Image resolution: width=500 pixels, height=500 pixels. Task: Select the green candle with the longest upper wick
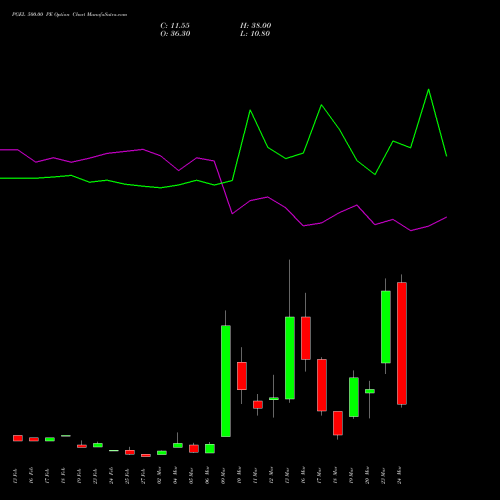point(290,358)
